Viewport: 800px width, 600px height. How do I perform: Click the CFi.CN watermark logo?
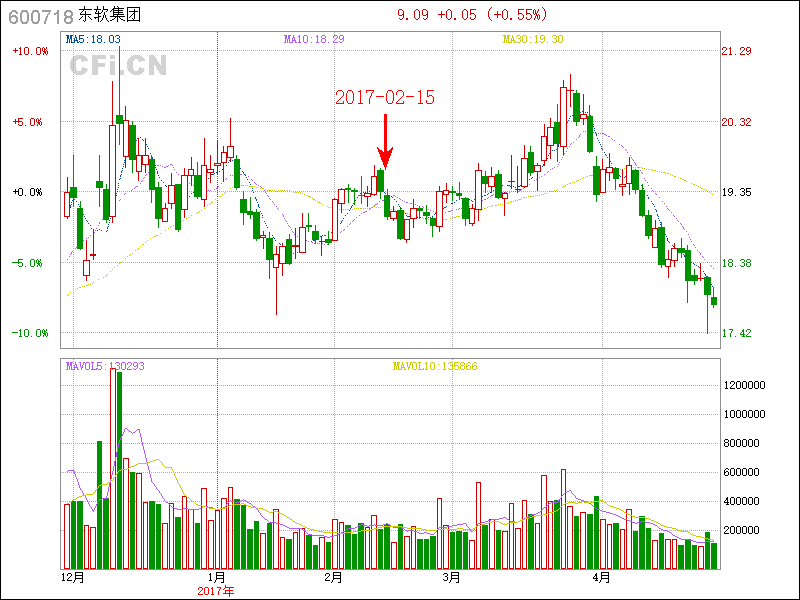pos(118,65)
